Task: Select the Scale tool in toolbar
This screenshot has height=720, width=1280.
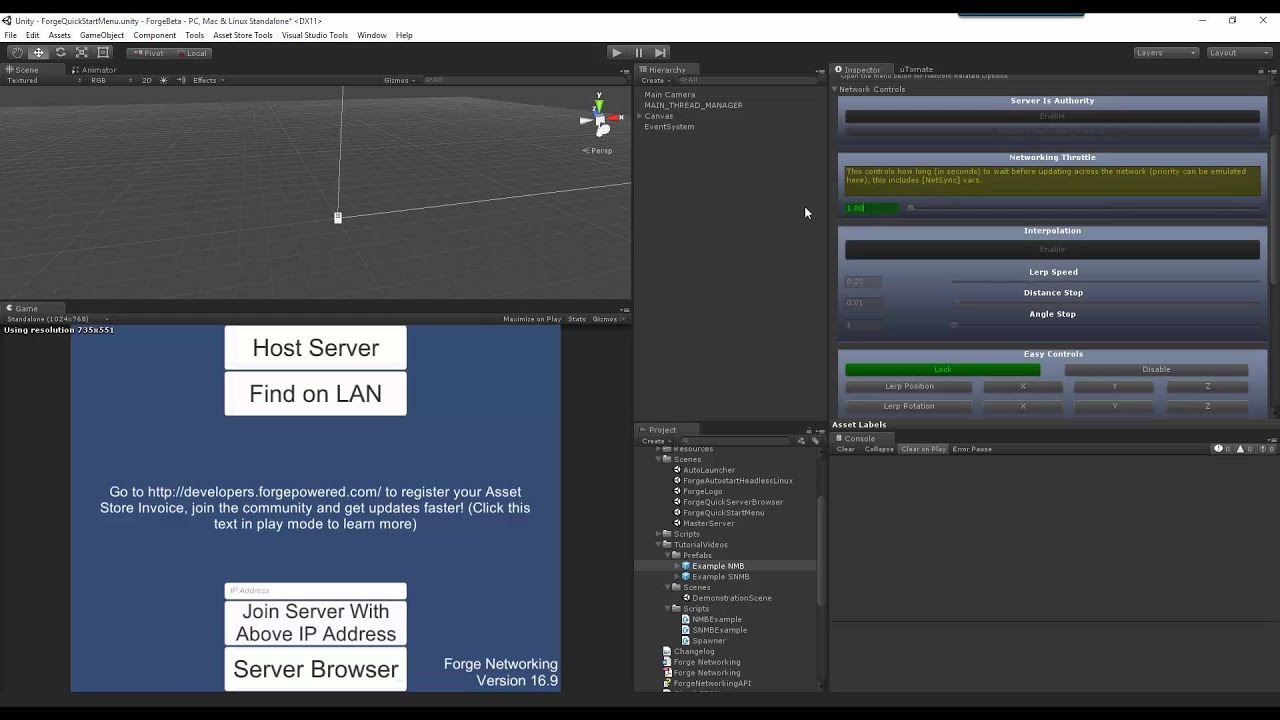Action: coord(82,53)
